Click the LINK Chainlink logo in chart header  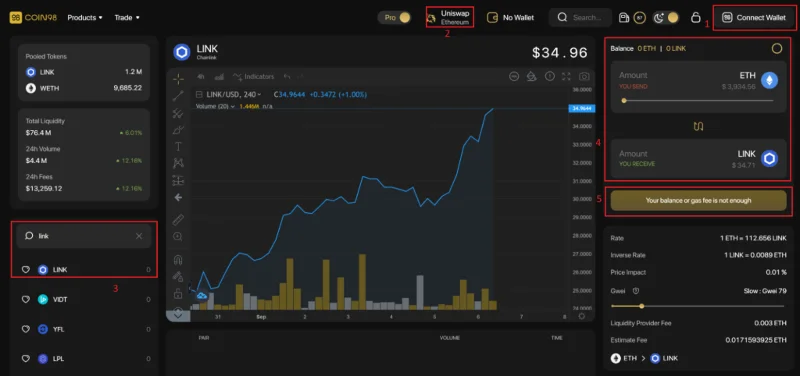point(182,52)
